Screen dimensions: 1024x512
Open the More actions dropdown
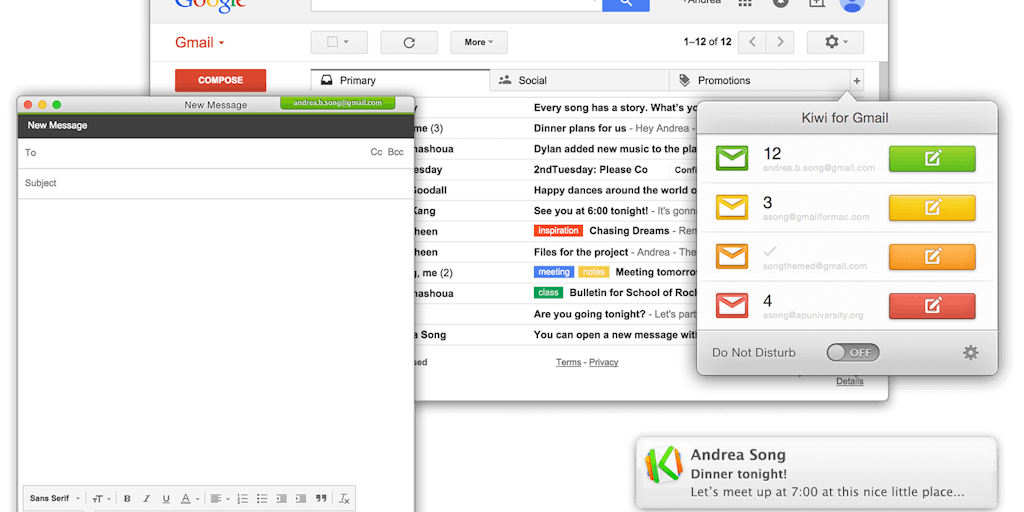point(479,42)
